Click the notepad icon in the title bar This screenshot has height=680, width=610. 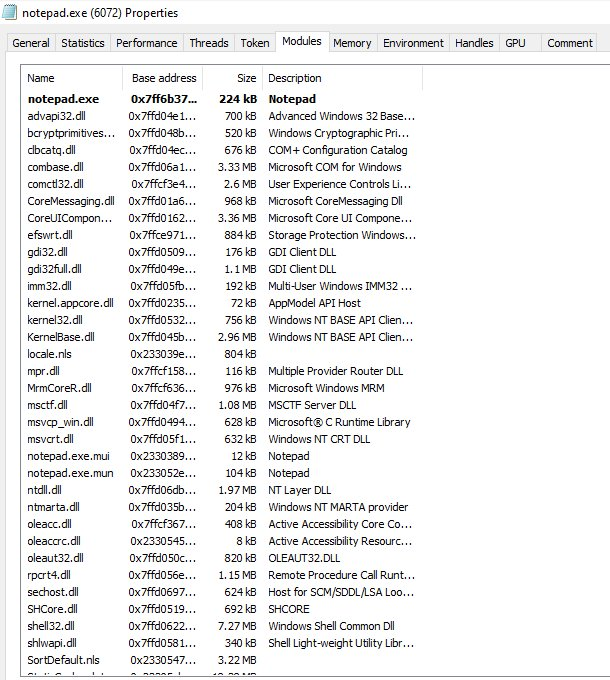tap(9, 12)
